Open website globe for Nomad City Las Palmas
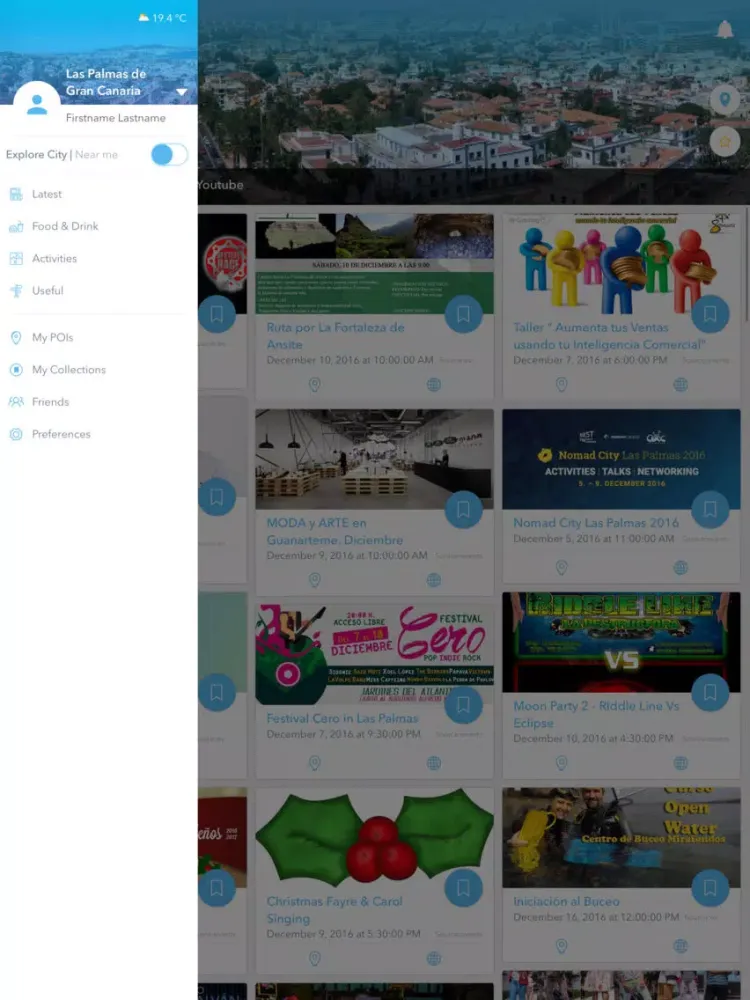Image resolution: width=750 pixels, height=1000 pixels. point(680,568)
